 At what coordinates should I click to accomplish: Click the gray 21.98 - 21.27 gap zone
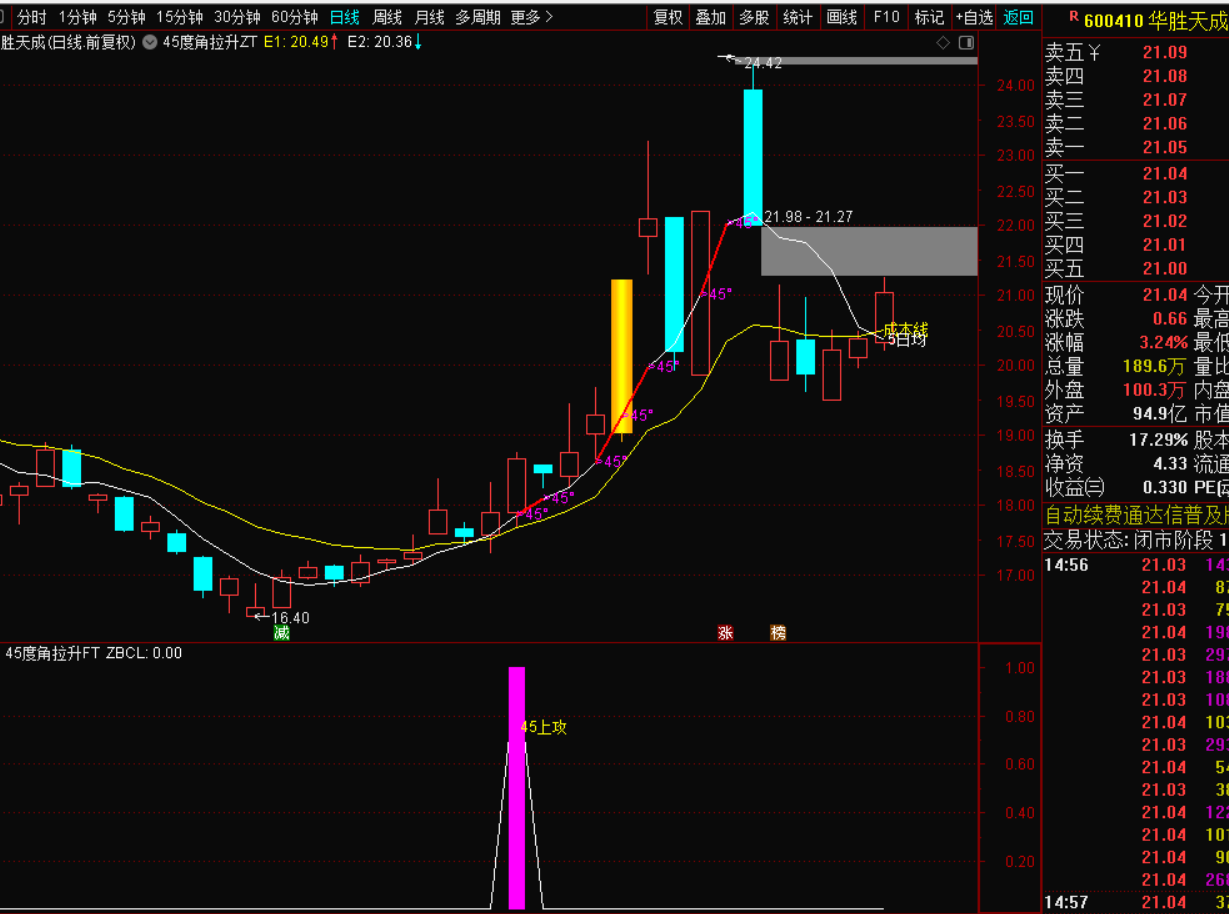tap(868, 251)
